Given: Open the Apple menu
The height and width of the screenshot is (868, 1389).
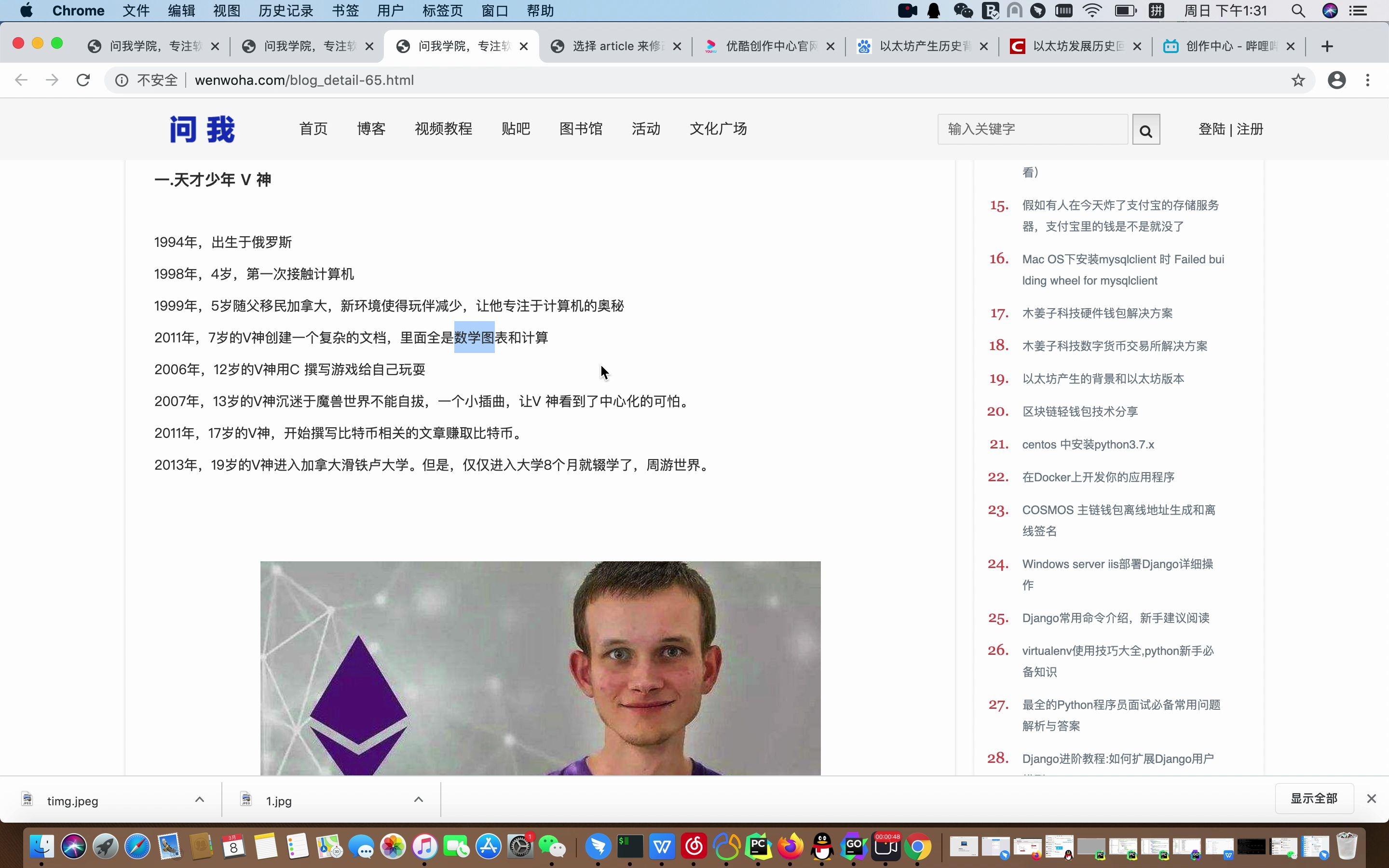Looking at the screenshot, I should pos(27,11).
